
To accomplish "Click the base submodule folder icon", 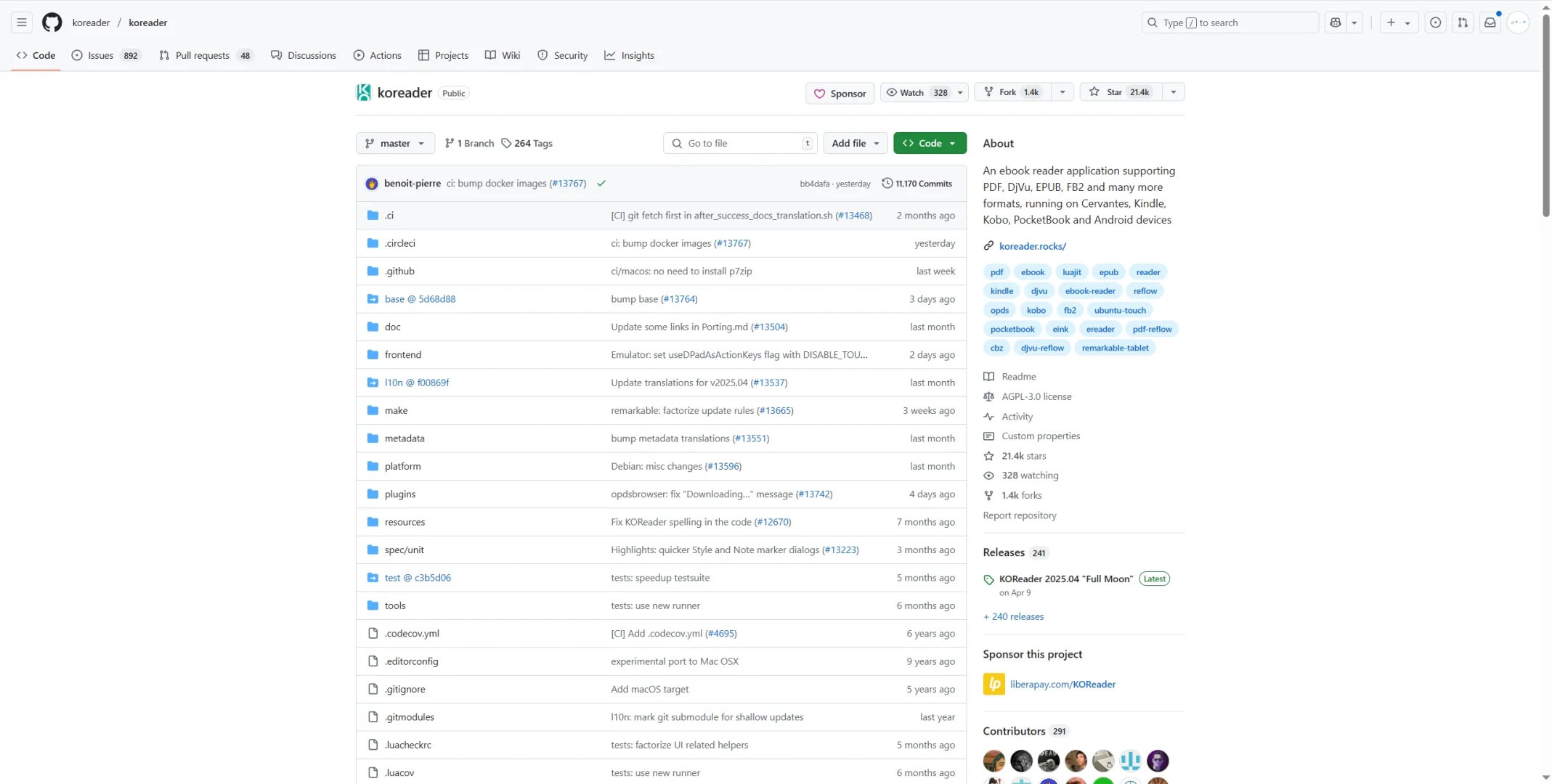I will point(373,299).
